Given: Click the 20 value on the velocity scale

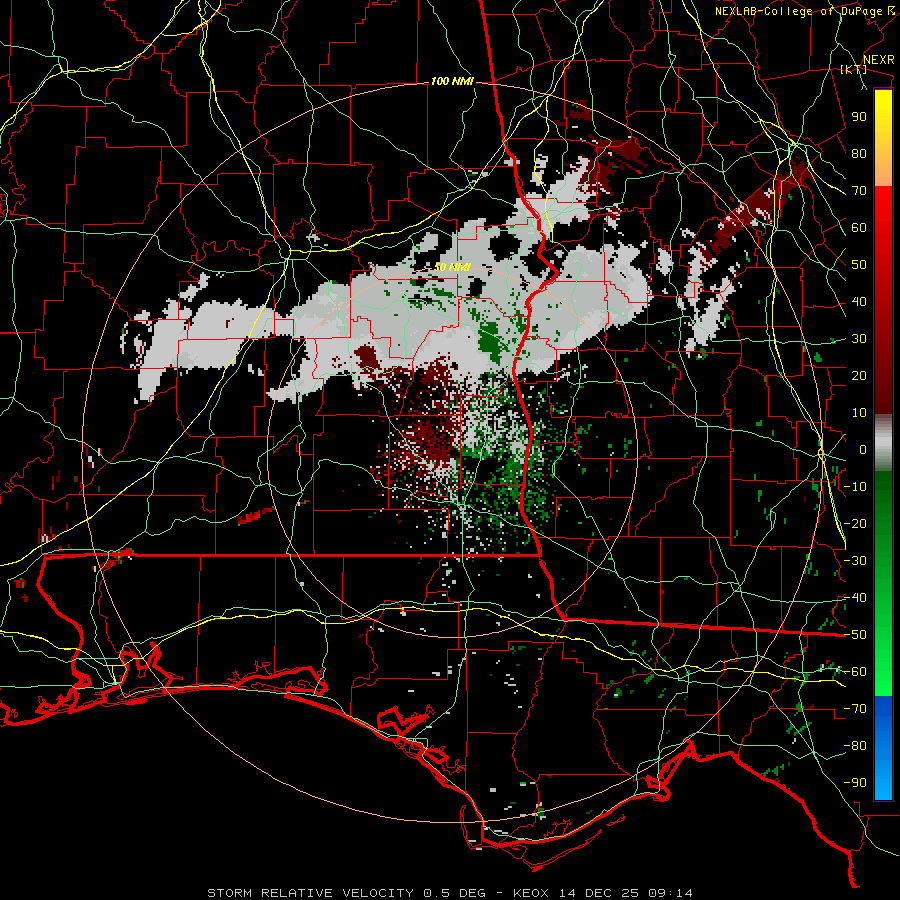Looking at the screenshot, I should coord(859,375).
